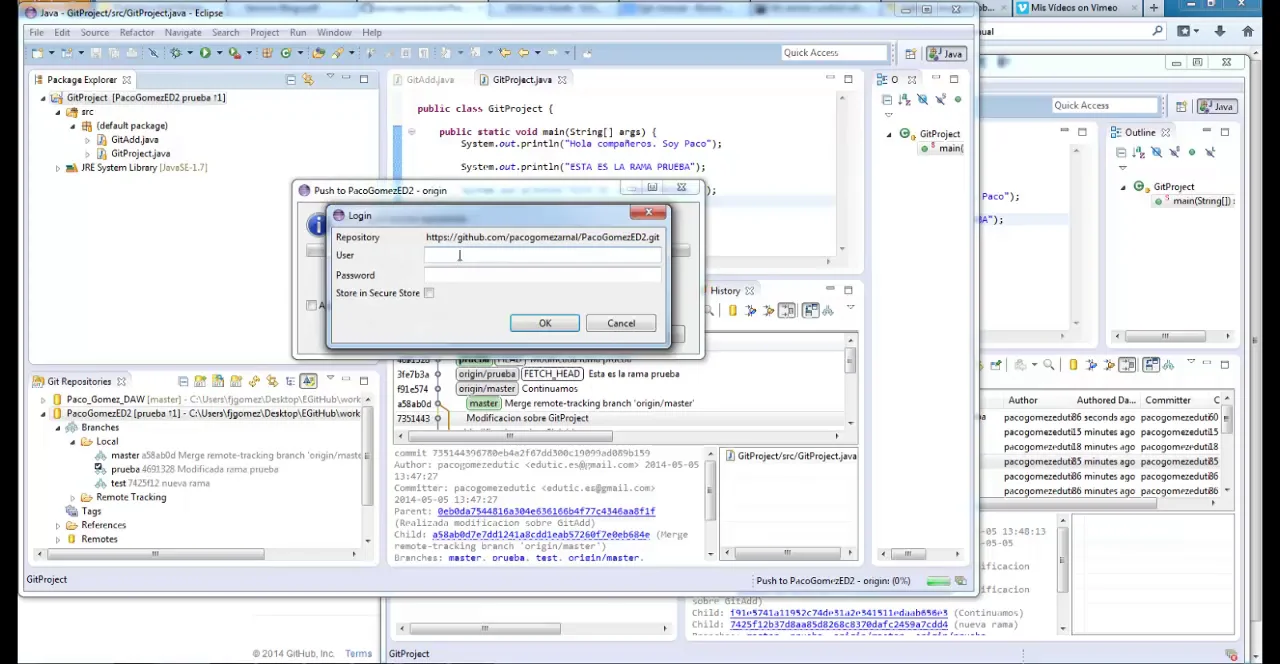Toggle Hide Fields in front Outline toolbar
Image resolution: width=1280 pixels, height=664 pixels.
point(922,99)
